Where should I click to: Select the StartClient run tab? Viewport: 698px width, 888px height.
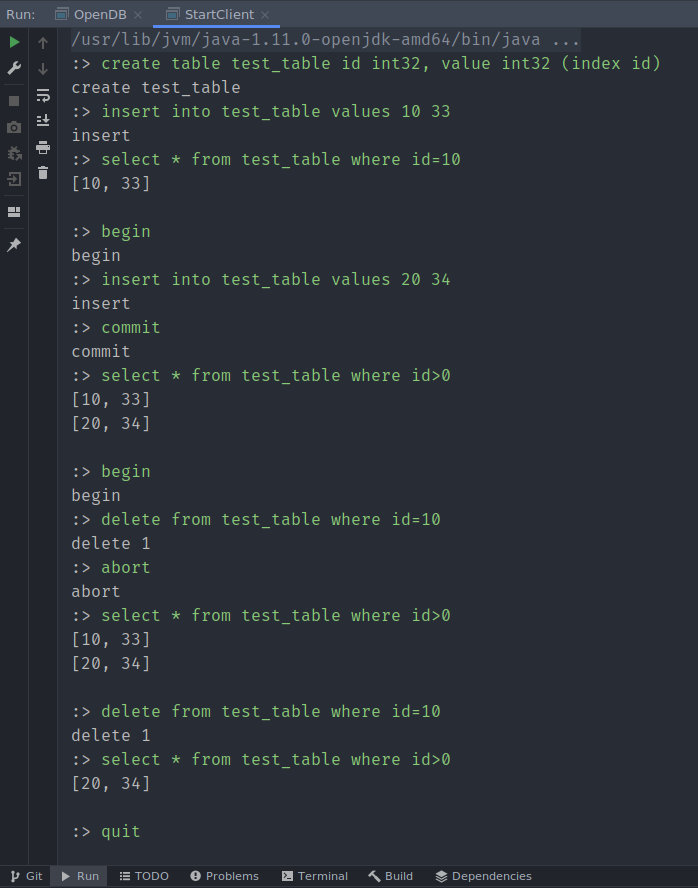(x=219, y=14)
